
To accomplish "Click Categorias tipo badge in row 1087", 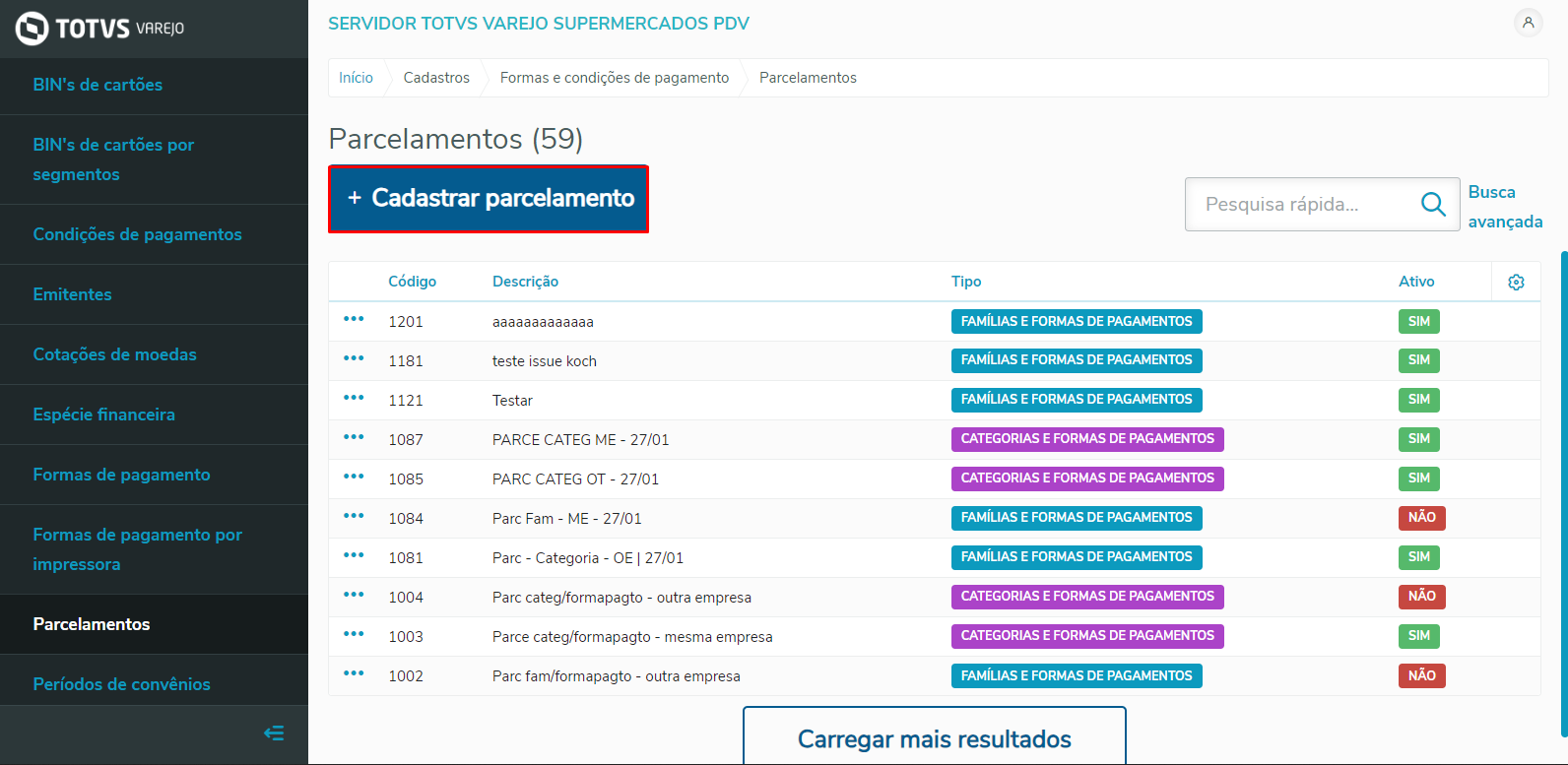I will coord(1087,439).
